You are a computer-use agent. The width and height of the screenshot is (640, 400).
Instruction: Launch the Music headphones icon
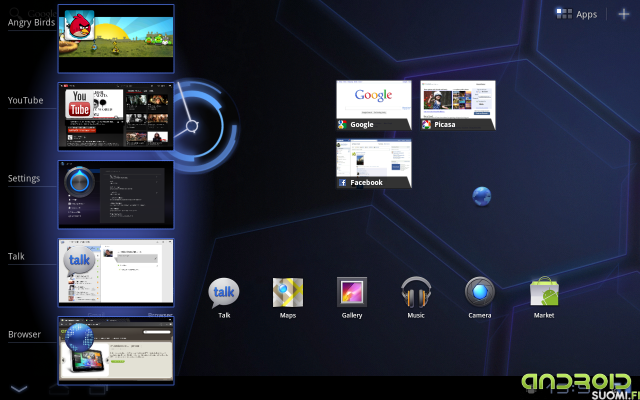(x=416, y=292)
